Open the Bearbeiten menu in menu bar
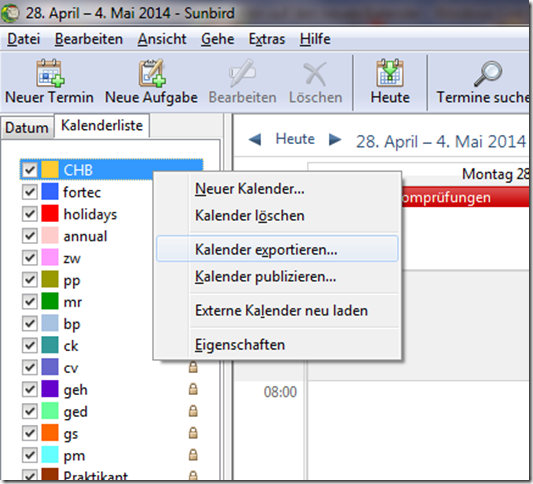The image size is (533, 484). [89, 39]
